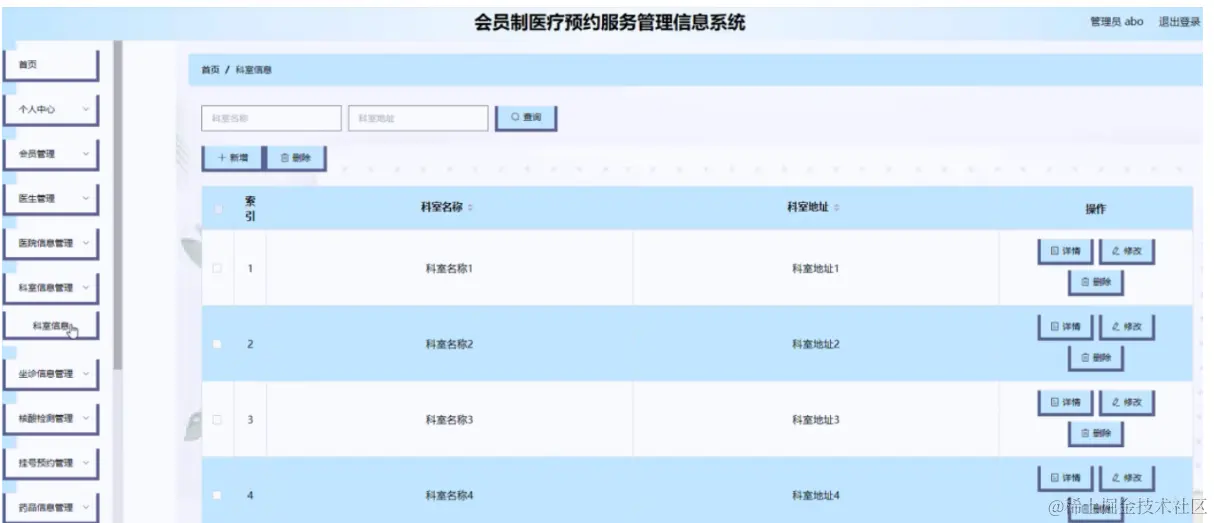Click the sidebar vertical scrollbar
Screen dimensions: 1214x523
tap(118, 205)
